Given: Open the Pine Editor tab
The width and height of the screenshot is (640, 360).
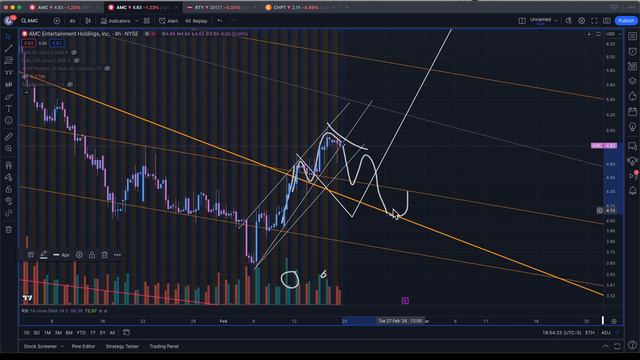Looking at the screenshot, I should pos(83,347).
